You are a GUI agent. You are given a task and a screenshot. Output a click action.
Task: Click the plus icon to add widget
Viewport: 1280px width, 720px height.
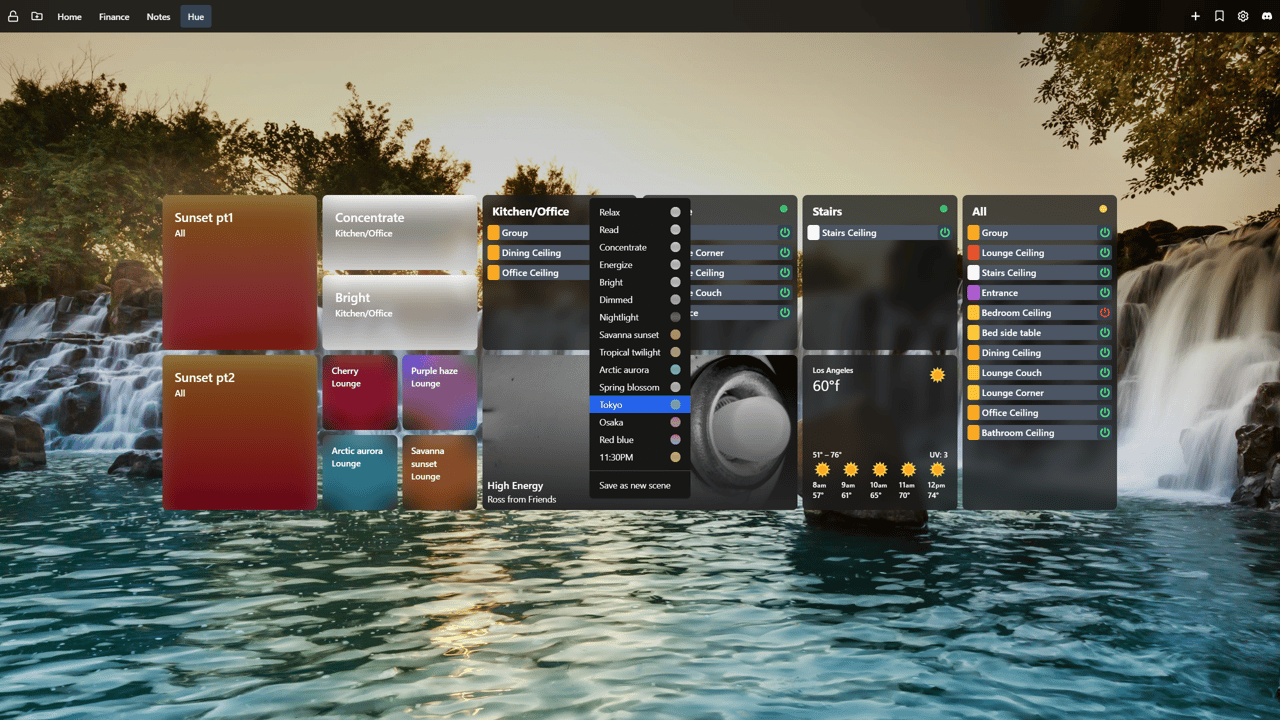pyautogui.click(x=1195, y=17)
